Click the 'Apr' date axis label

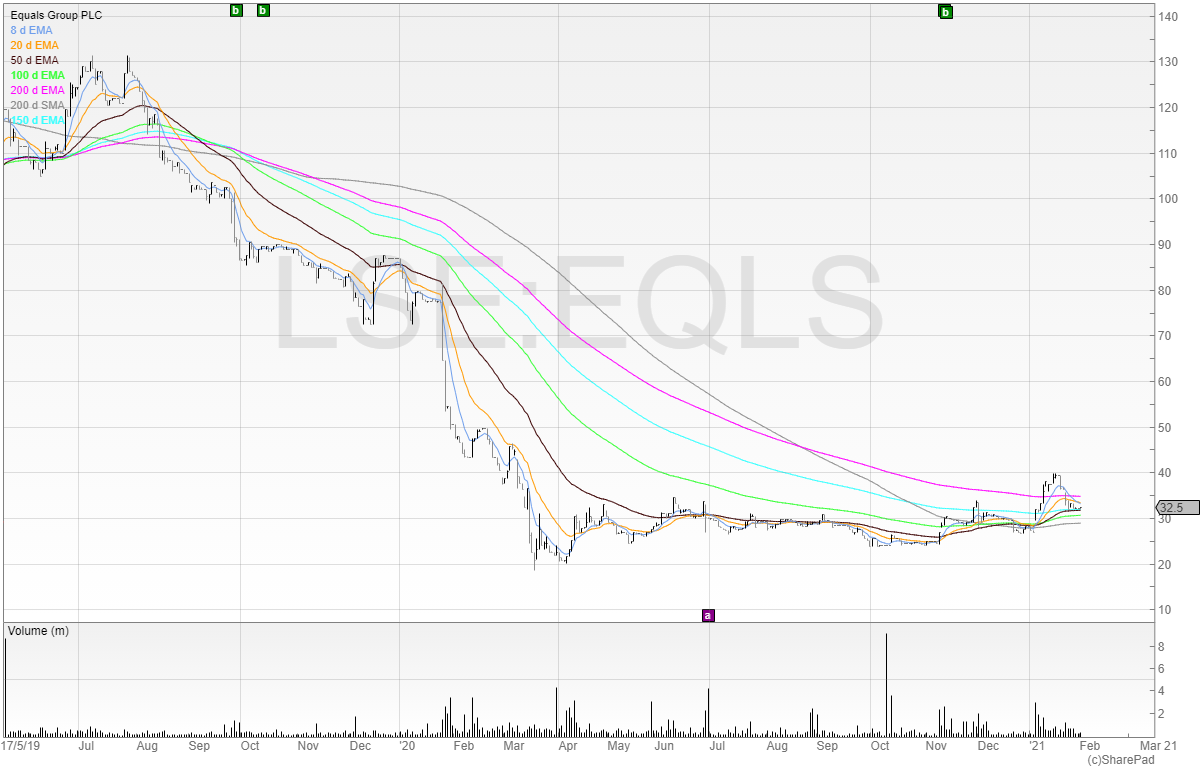pos(568,746)
